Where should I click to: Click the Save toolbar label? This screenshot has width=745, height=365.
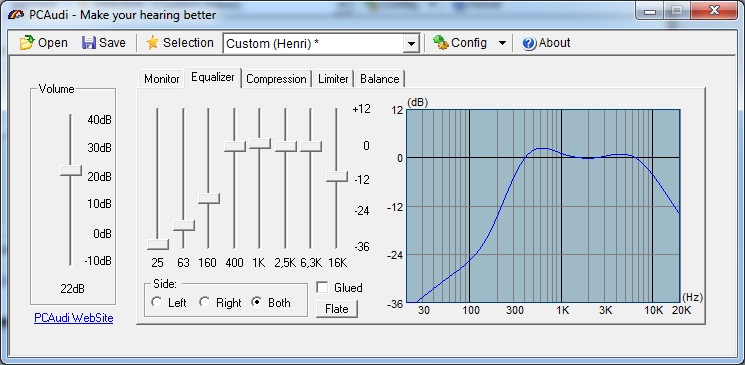tap(113, 43)
